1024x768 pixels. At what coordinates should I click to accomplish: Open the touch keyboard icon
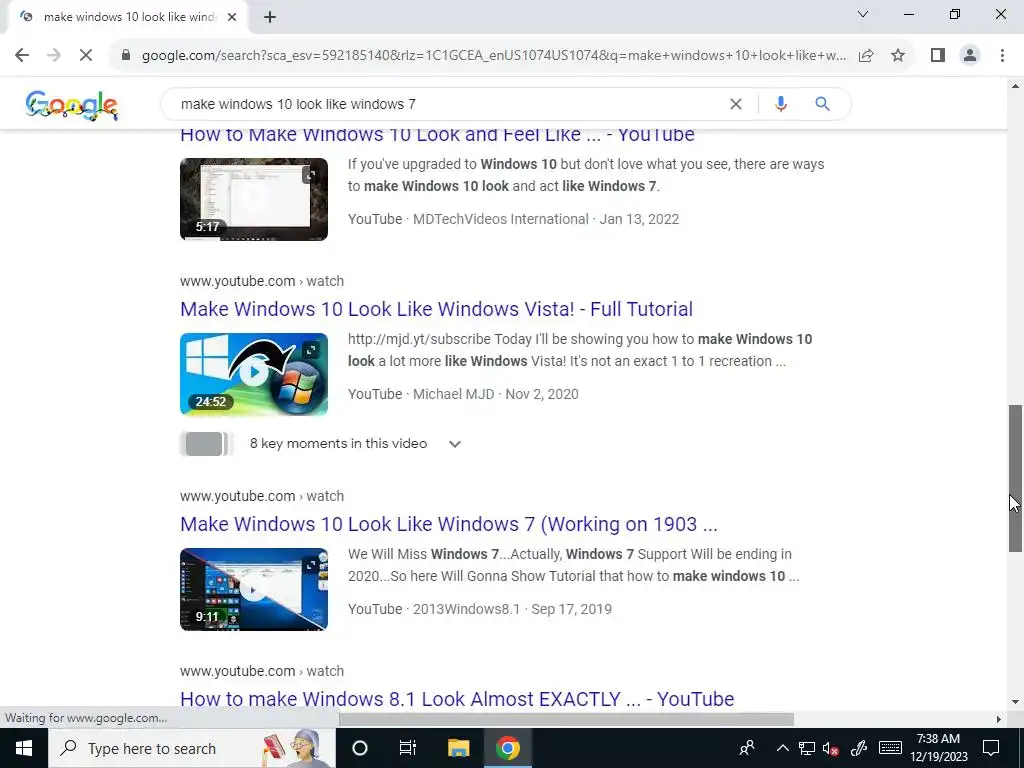pos(890,748)
